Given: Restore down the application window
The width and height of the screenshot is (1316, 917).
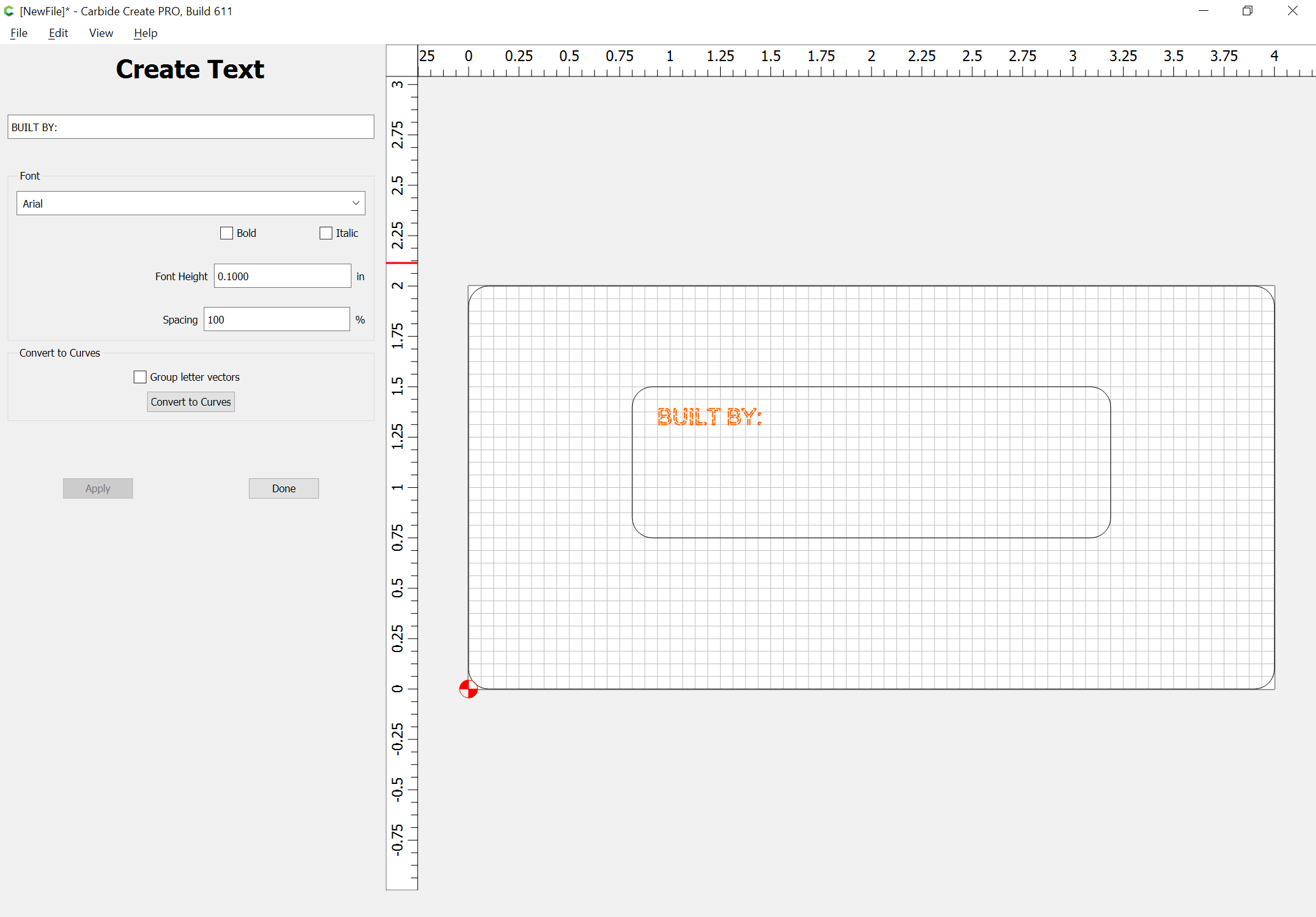Looking at the screenshot, I should point(1247,11).
